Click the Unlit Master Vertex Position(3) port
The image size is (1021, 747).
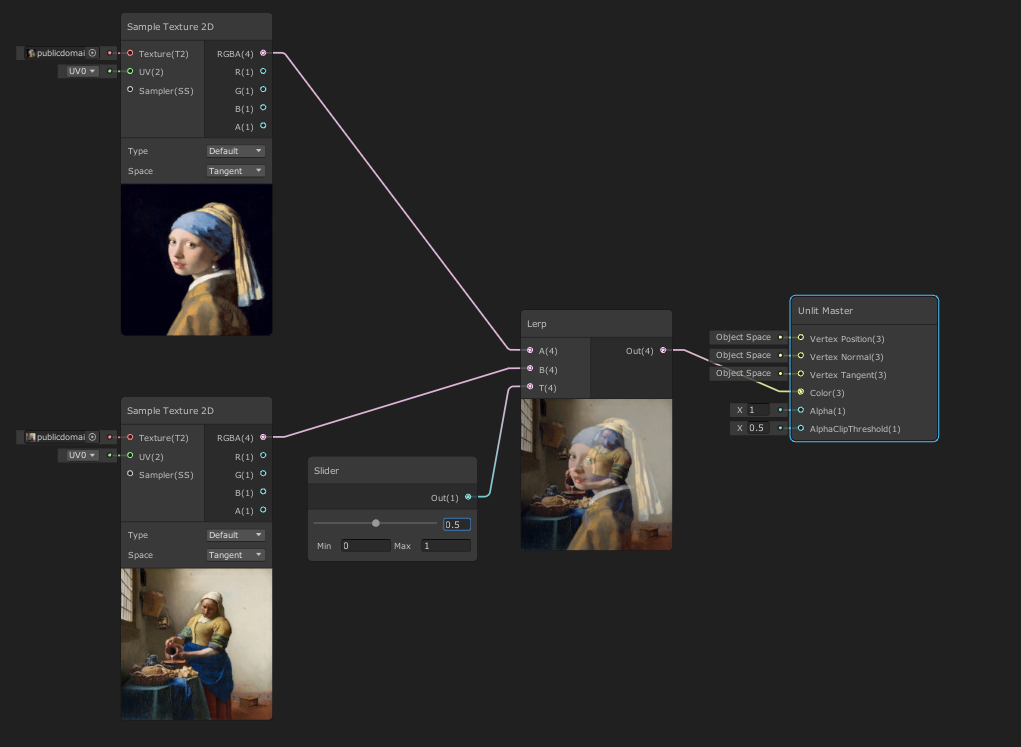tap(801, 337)
